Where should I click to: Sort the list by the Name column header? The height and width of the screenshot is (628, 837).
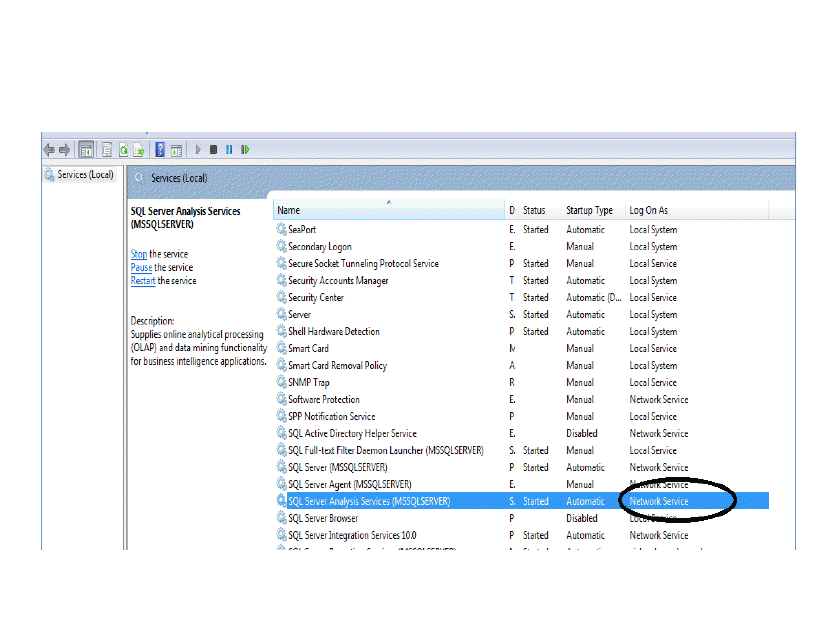coord(388,210)
